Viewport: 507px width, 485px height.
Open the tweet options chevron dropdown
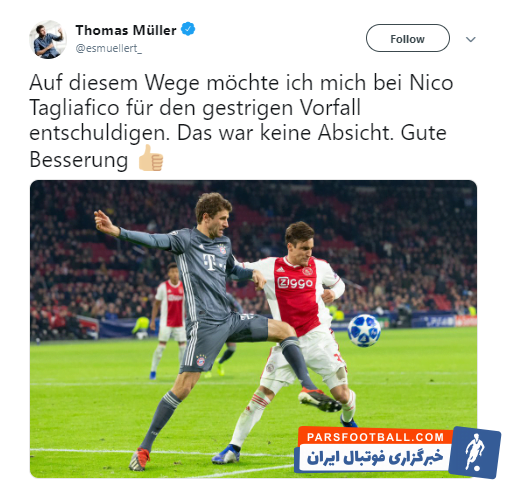470,39
